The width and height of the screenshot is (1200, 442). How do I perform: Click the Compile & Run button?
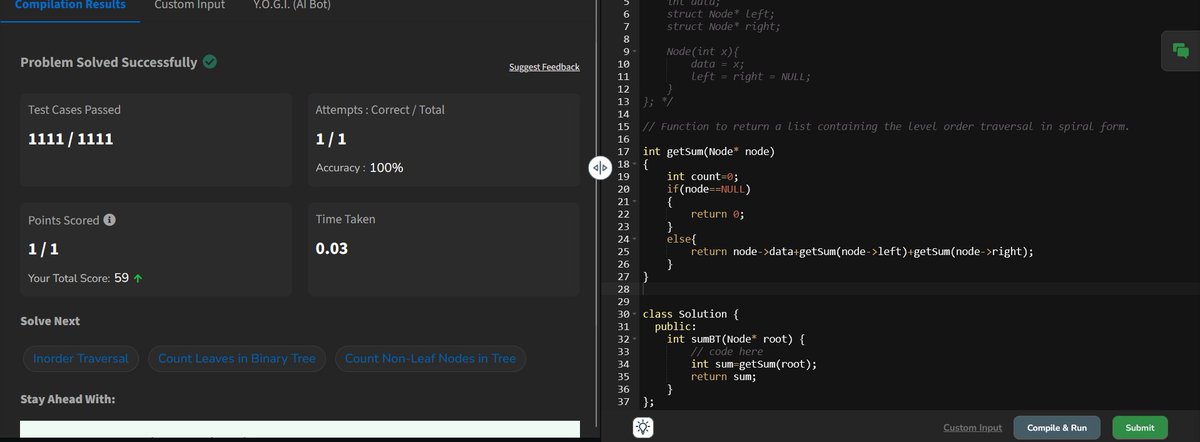click(x=1057, y=428)
